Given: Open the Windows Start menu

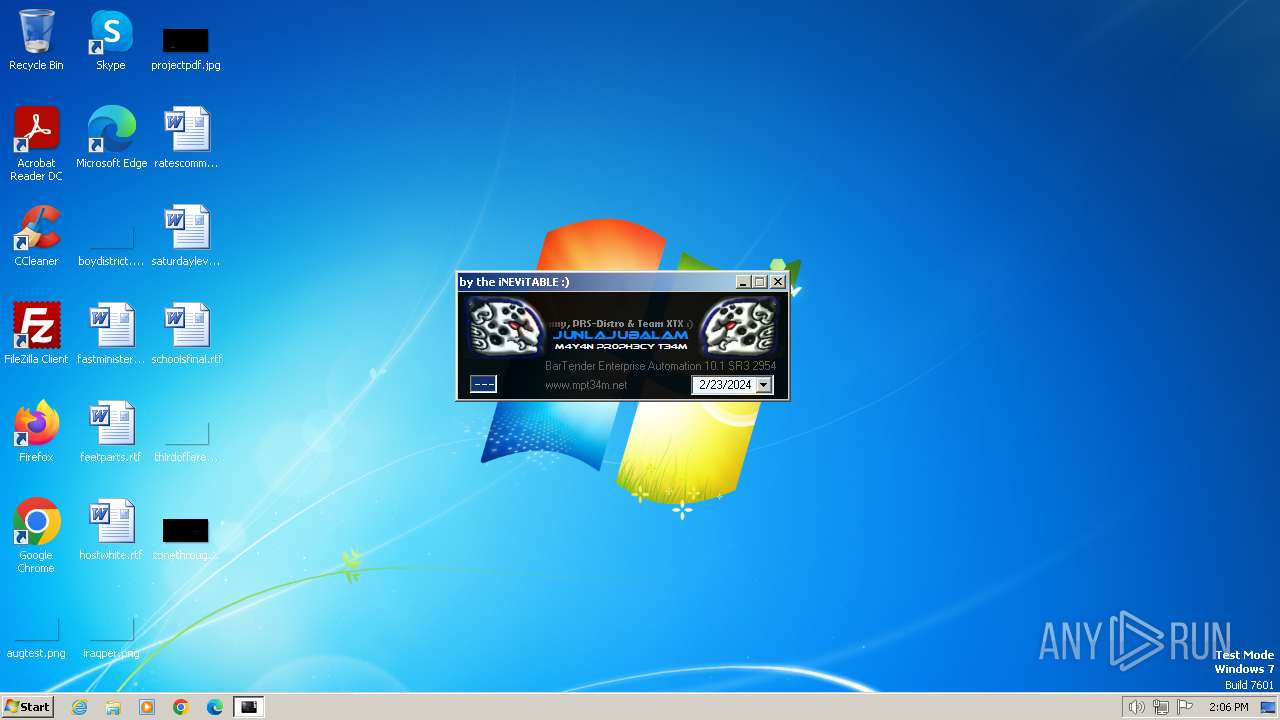Looking at the screenshot, I should pos(27,707).
